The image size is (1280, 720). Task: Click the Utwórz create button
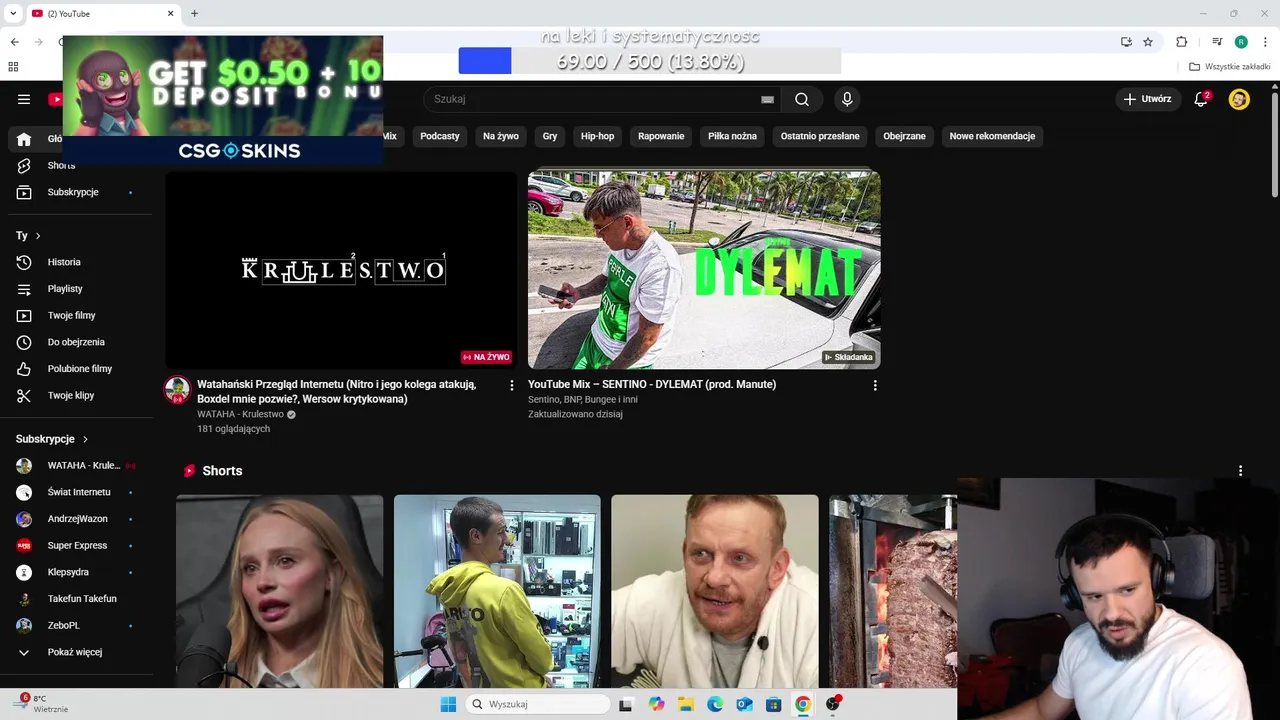[1147, 99]
